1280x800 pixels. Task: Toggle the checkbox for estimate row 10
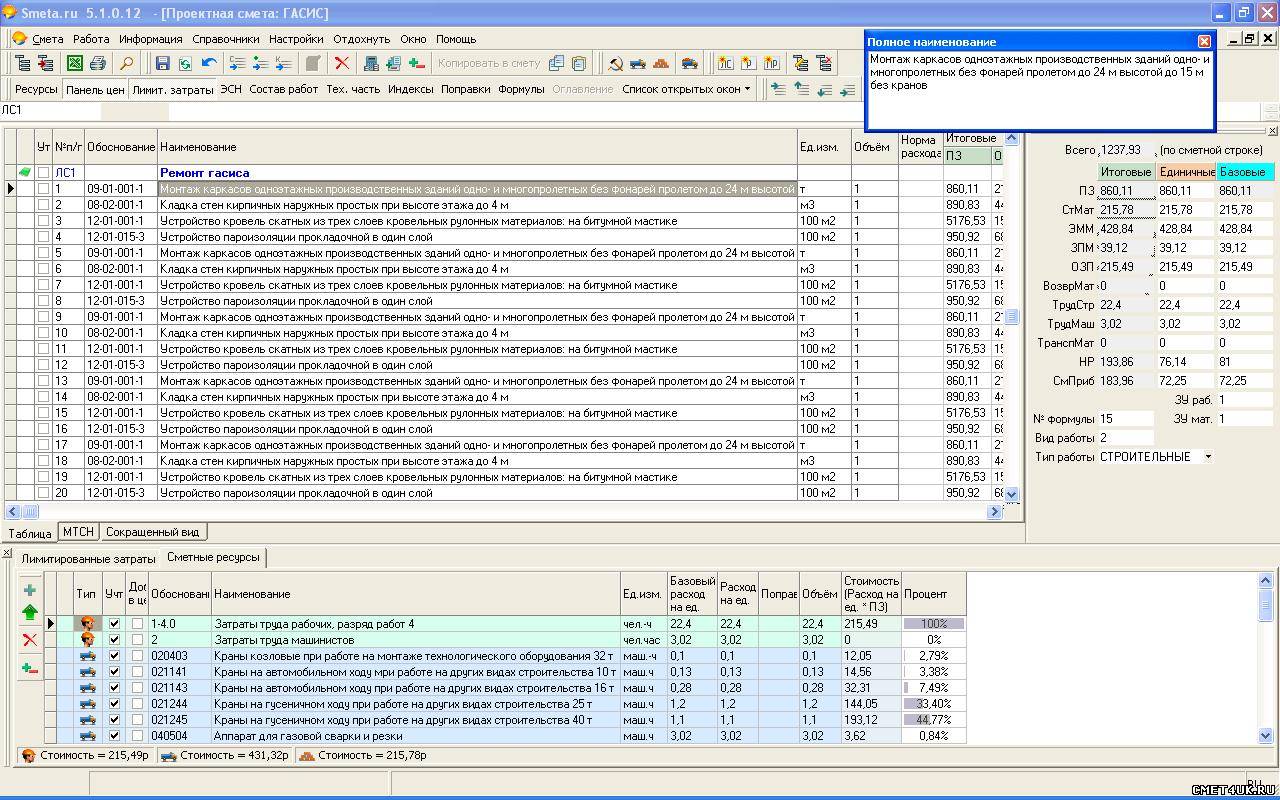click(43, 333)
